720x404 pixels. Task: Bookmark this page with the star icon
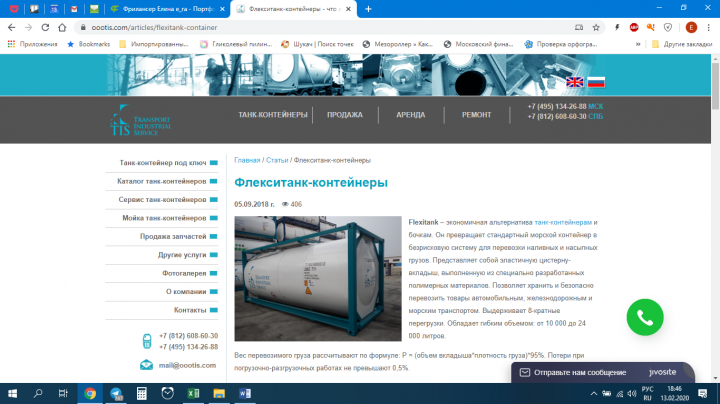(x=596, y=28)
